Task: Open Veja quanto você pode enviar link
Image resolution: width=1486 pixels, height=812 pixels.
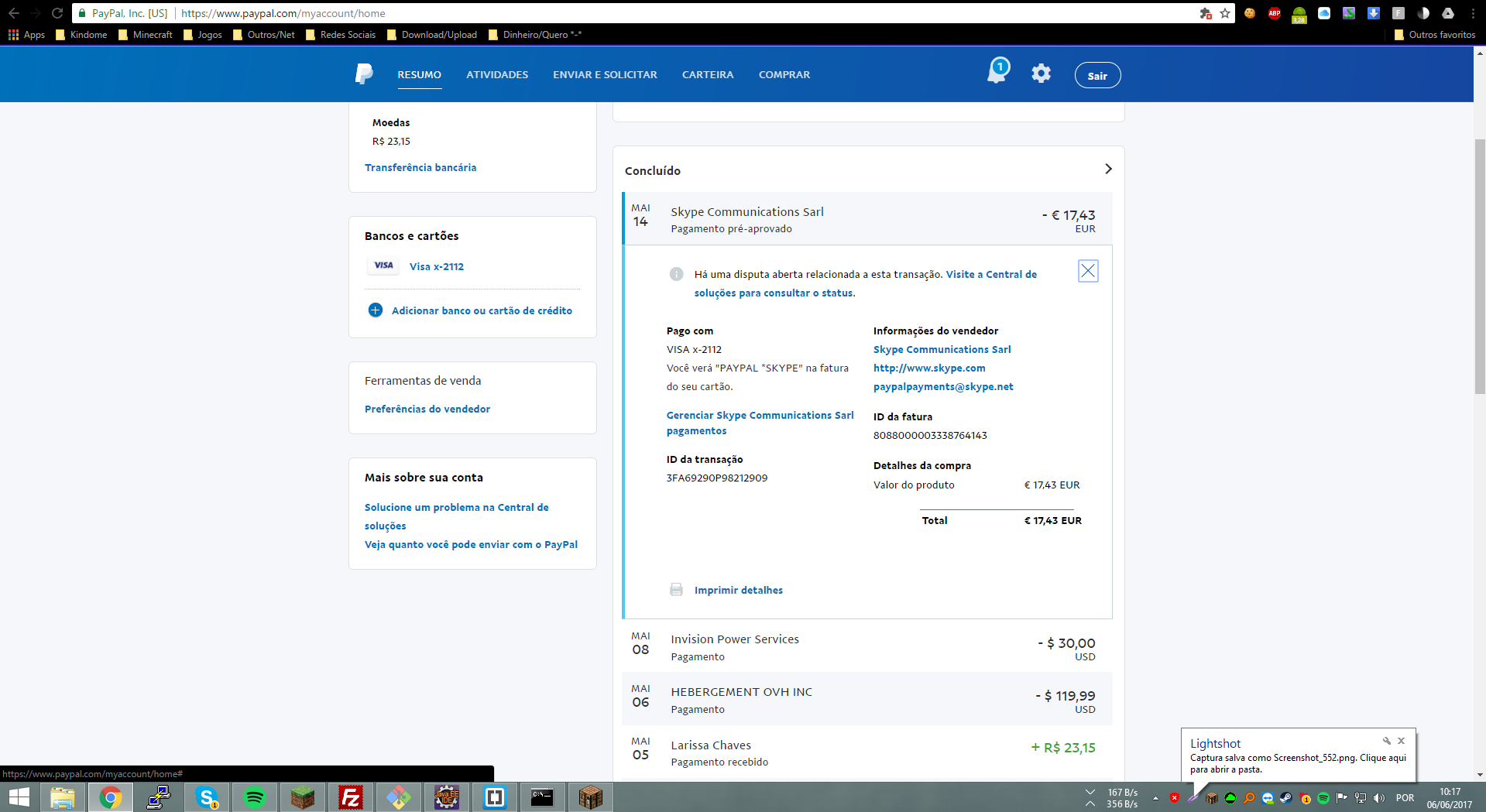Action: tap(471, 544)
